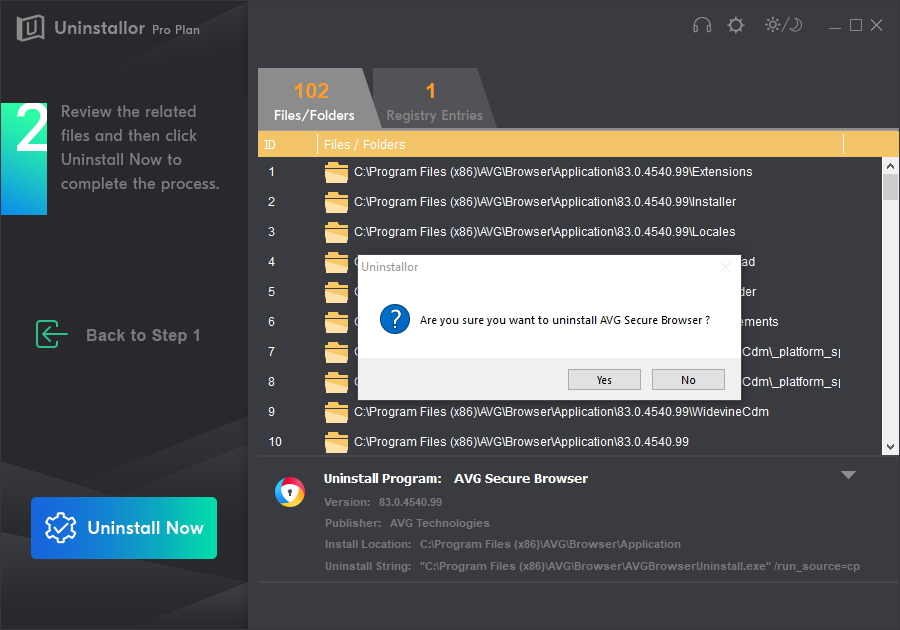Close the Uninstallor confirmation dialog
The height and width of the screenshot is (630, 900).
click(726, 267)
